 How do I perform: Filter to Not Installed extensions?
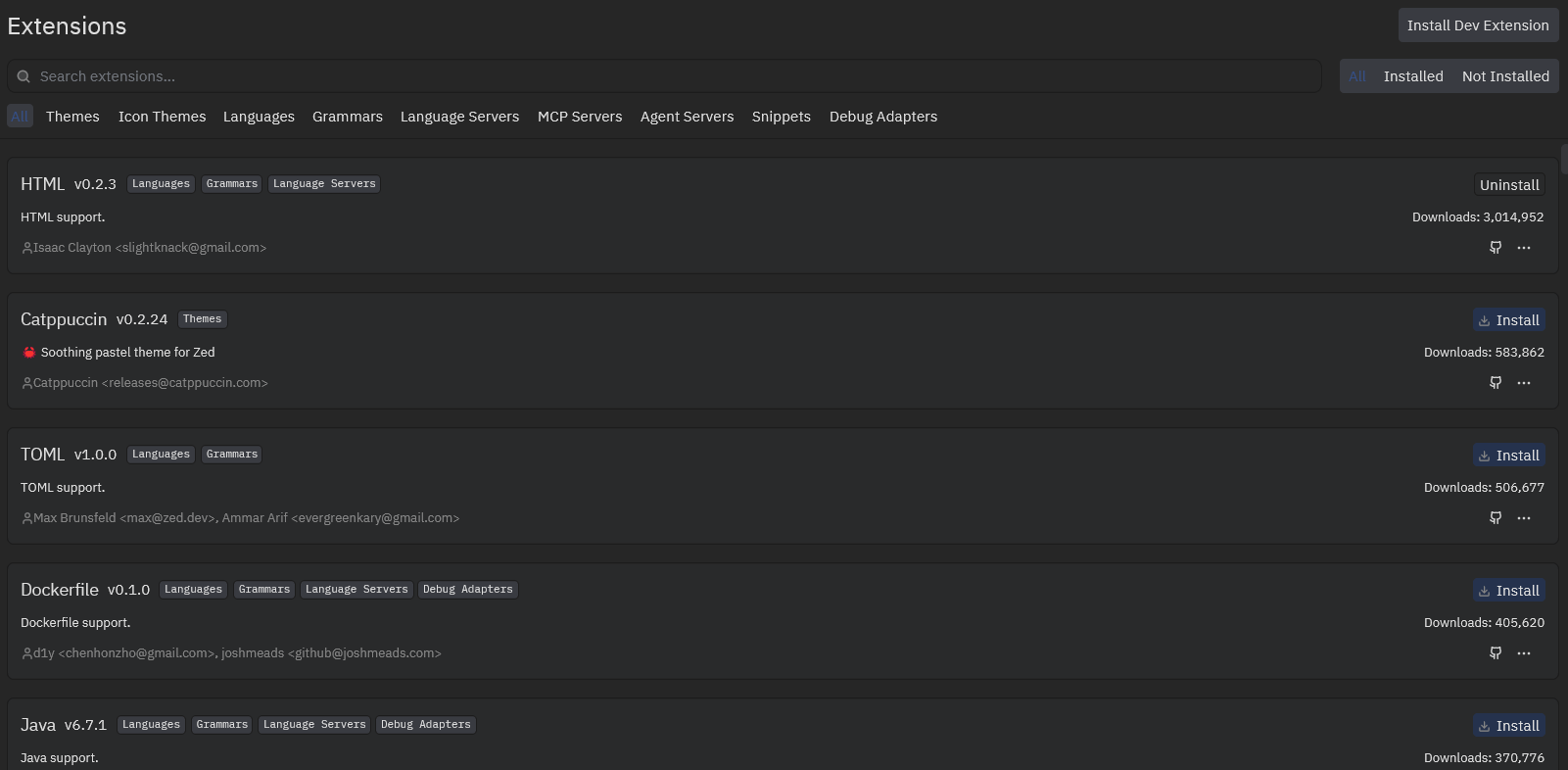coord(1504,76)
